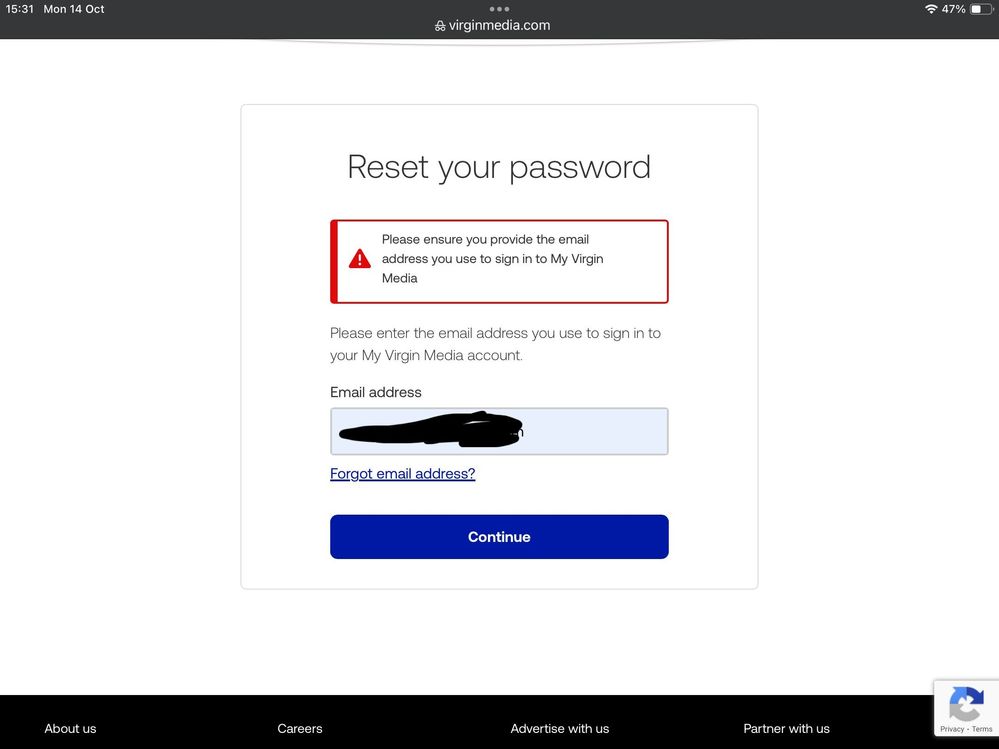Focus the Email address input field
999x749 pixels.
click(499, 431)
